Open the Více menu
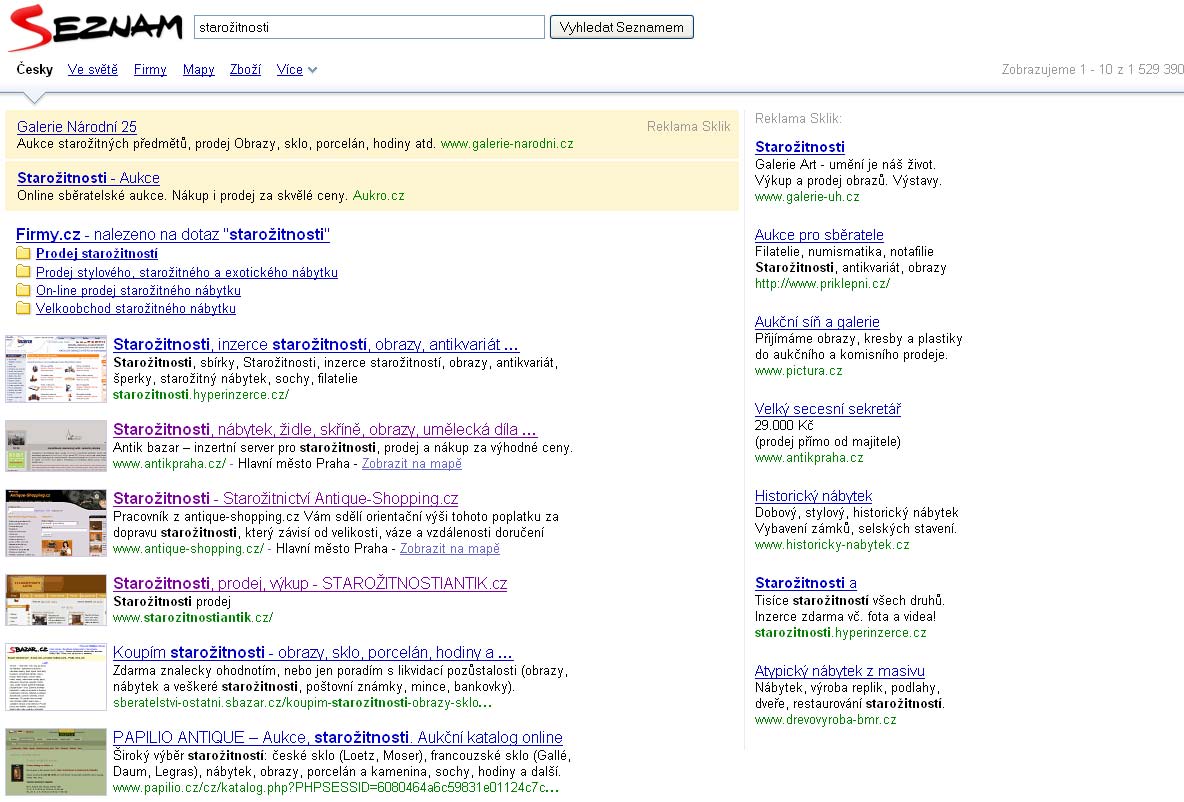Viewport: 1184px width, 802px height. (289, 69)
